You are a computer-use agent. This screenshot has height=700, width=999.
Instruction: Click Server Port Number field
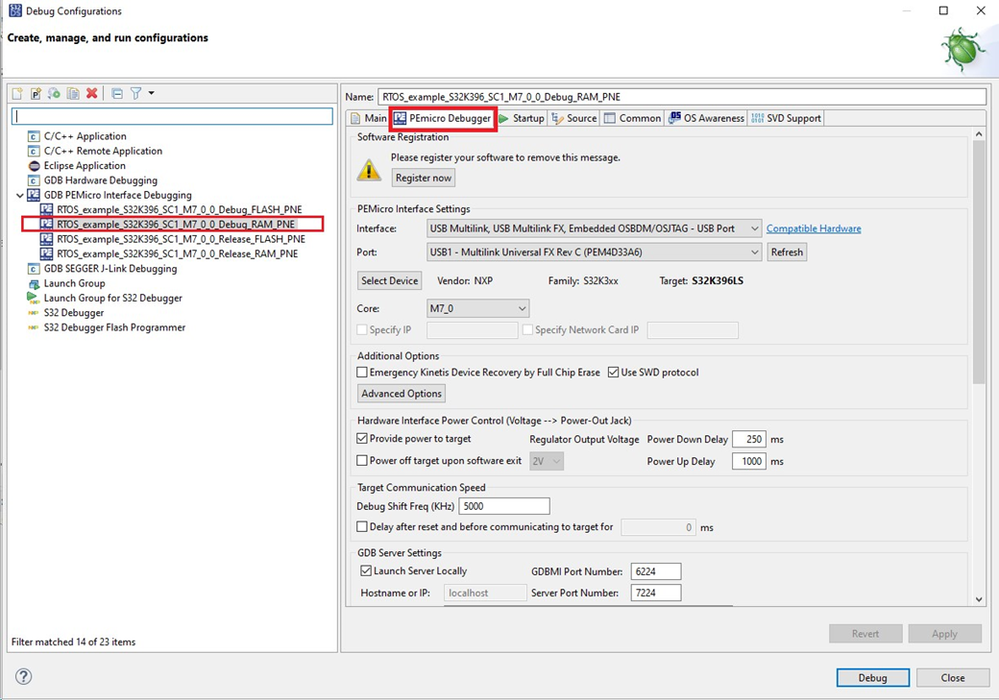656,592
